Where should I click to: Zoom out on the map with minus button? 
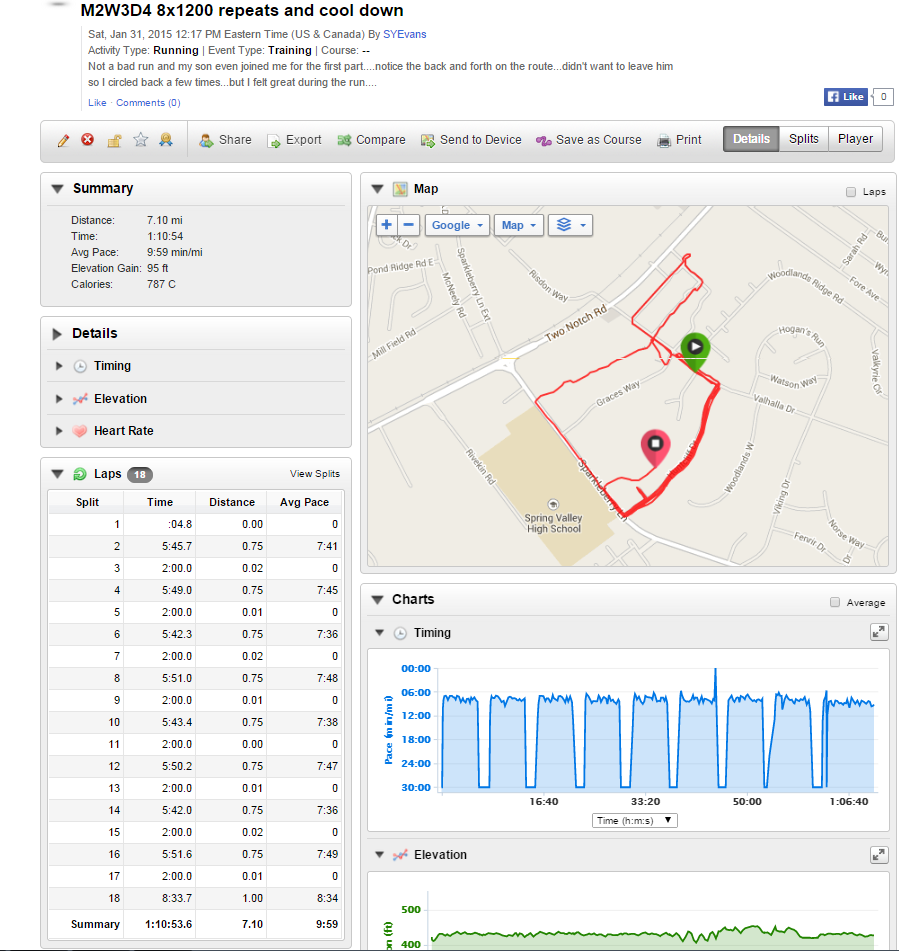tap(408, 225)
